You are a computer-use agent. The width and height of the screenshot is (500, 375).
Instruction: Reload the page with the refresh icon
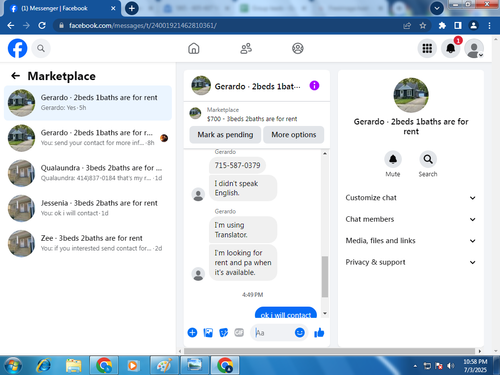click(42, 26)
